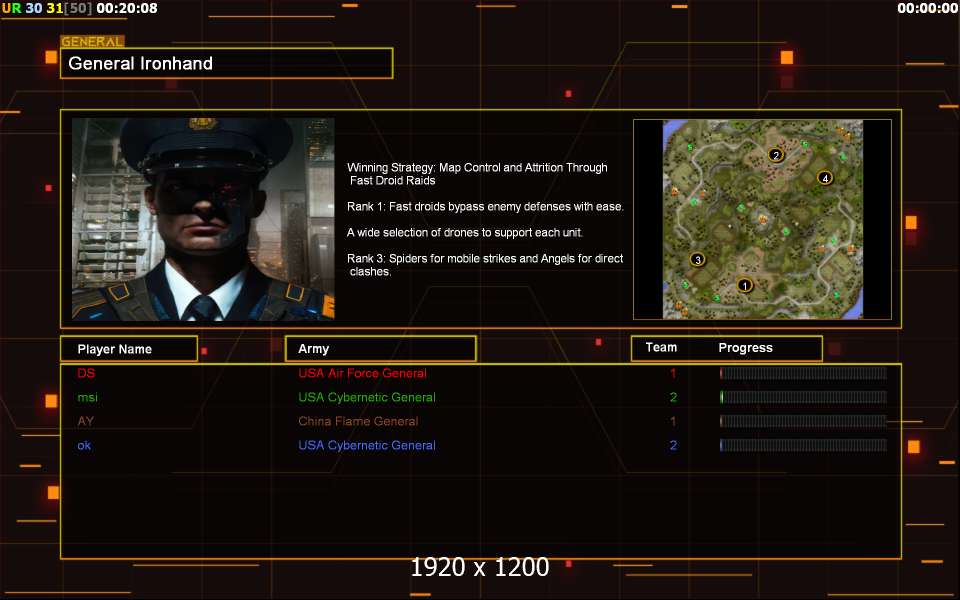Click the wide selection of drones text
The width and height of the screenshot is (960, 600).
pyautogui.click(x=465, y=233)
